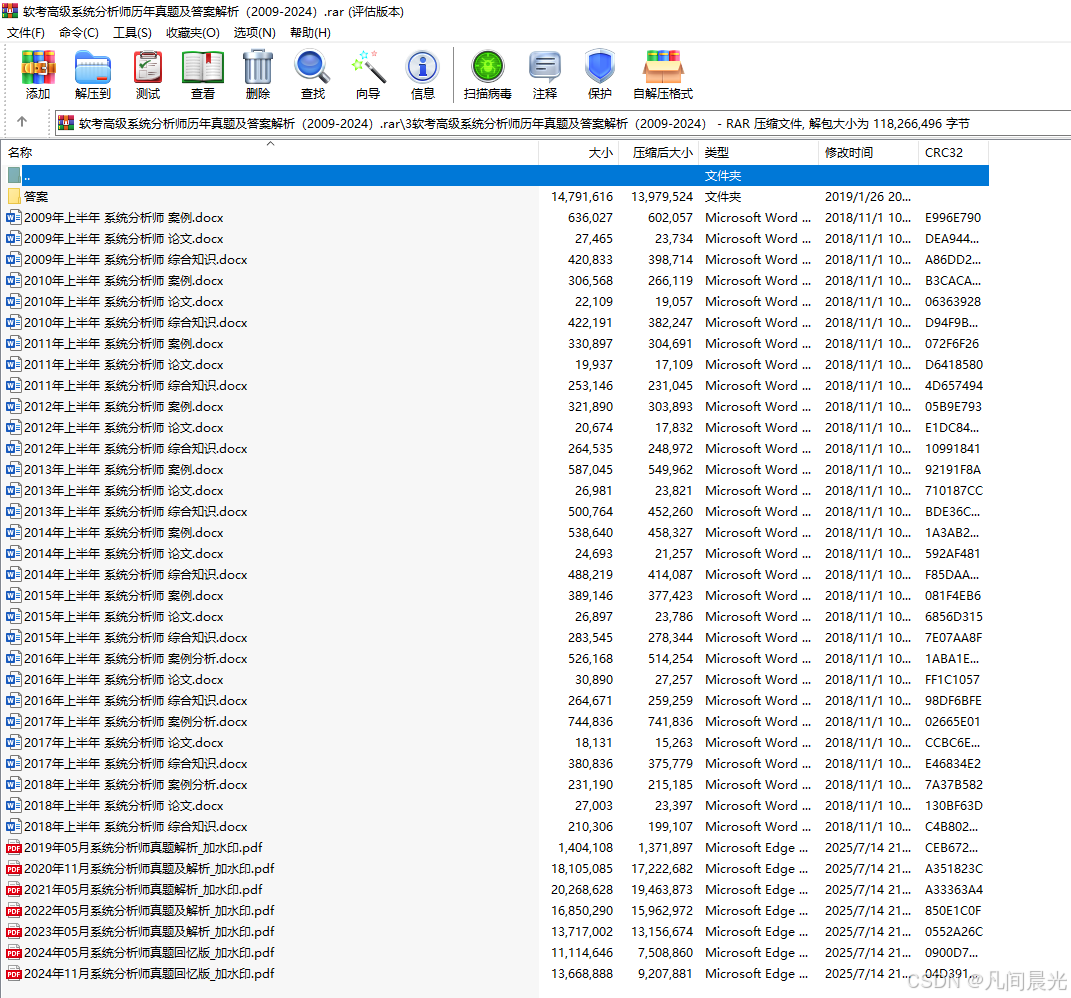Click Word icon of 2009年上半年 案例.docx
The width and height of the screenshot is (1071, 998).
[x=14, y=218]
